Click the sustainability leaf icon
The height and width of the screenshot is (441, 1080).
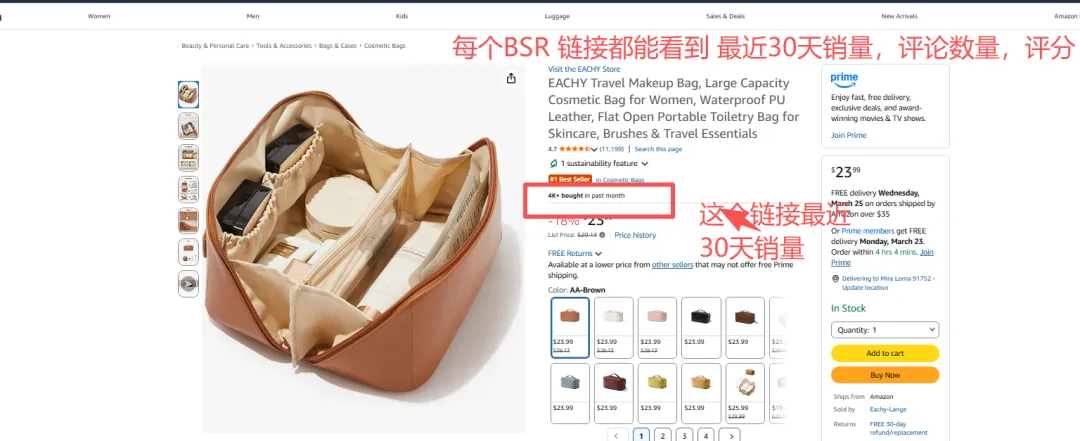pos(553,163)
